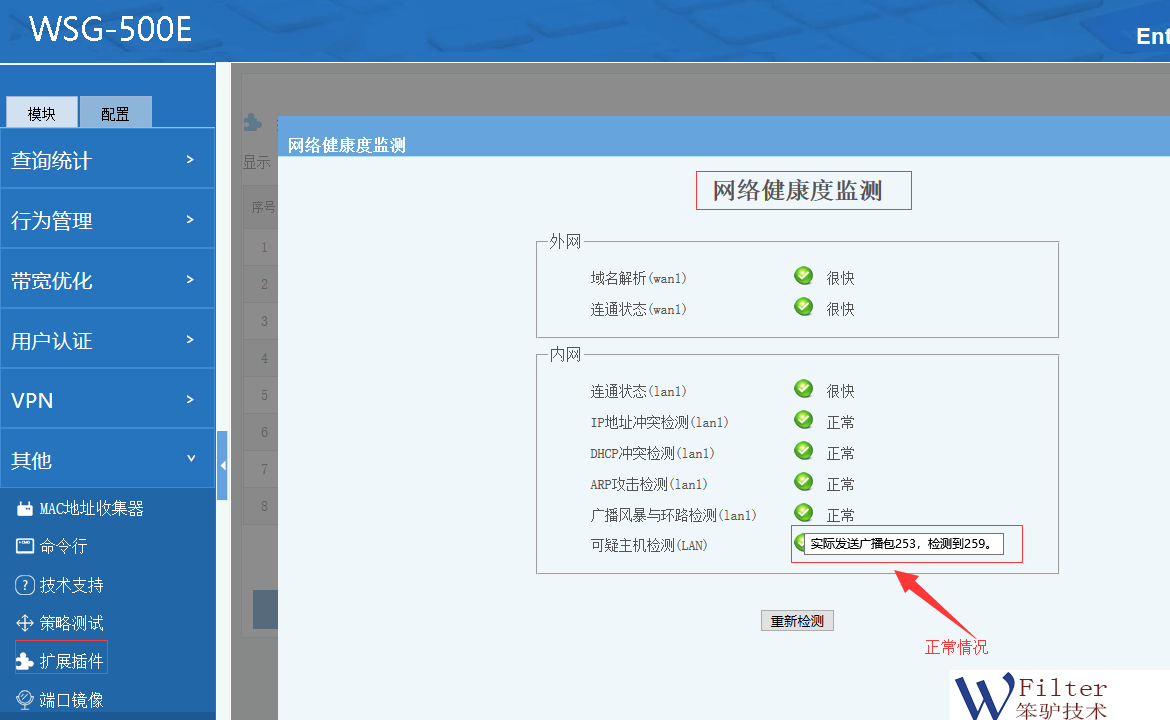Collapse sidebar using the splitter arrow handle
Image resolution: width=1170 pixels, height=720 pixels.
pyautogui.click(x=222, y=465)
